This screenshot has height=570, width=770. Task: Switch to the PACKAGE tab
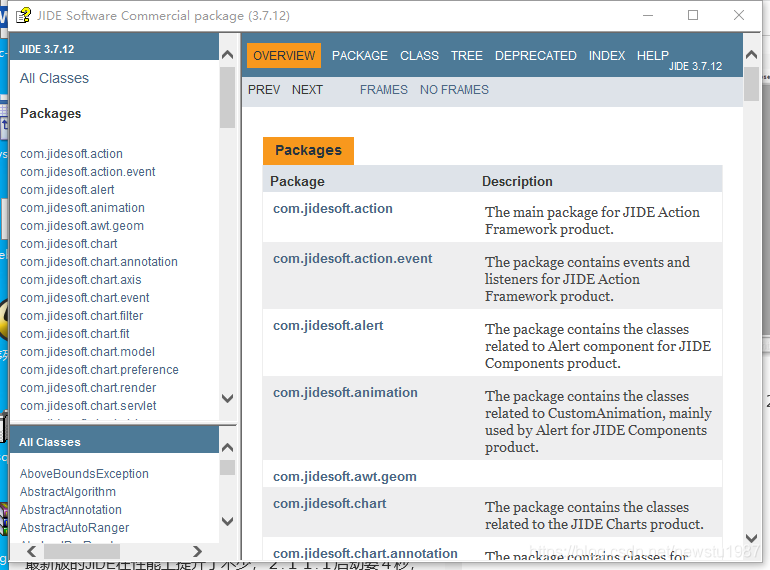(359, 55)
